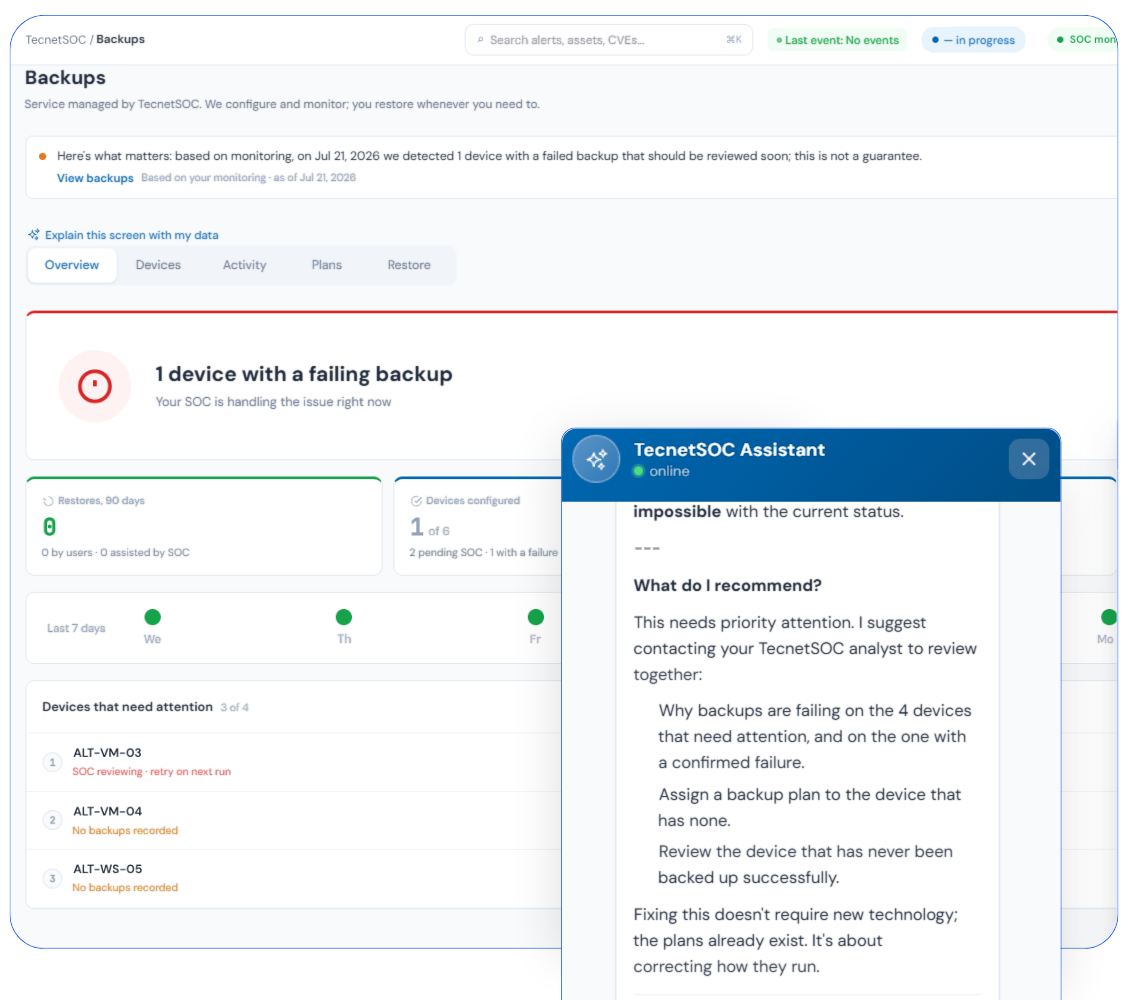Click the green online status dot
The image size is (1128, 1000).
tap(638, 471)
